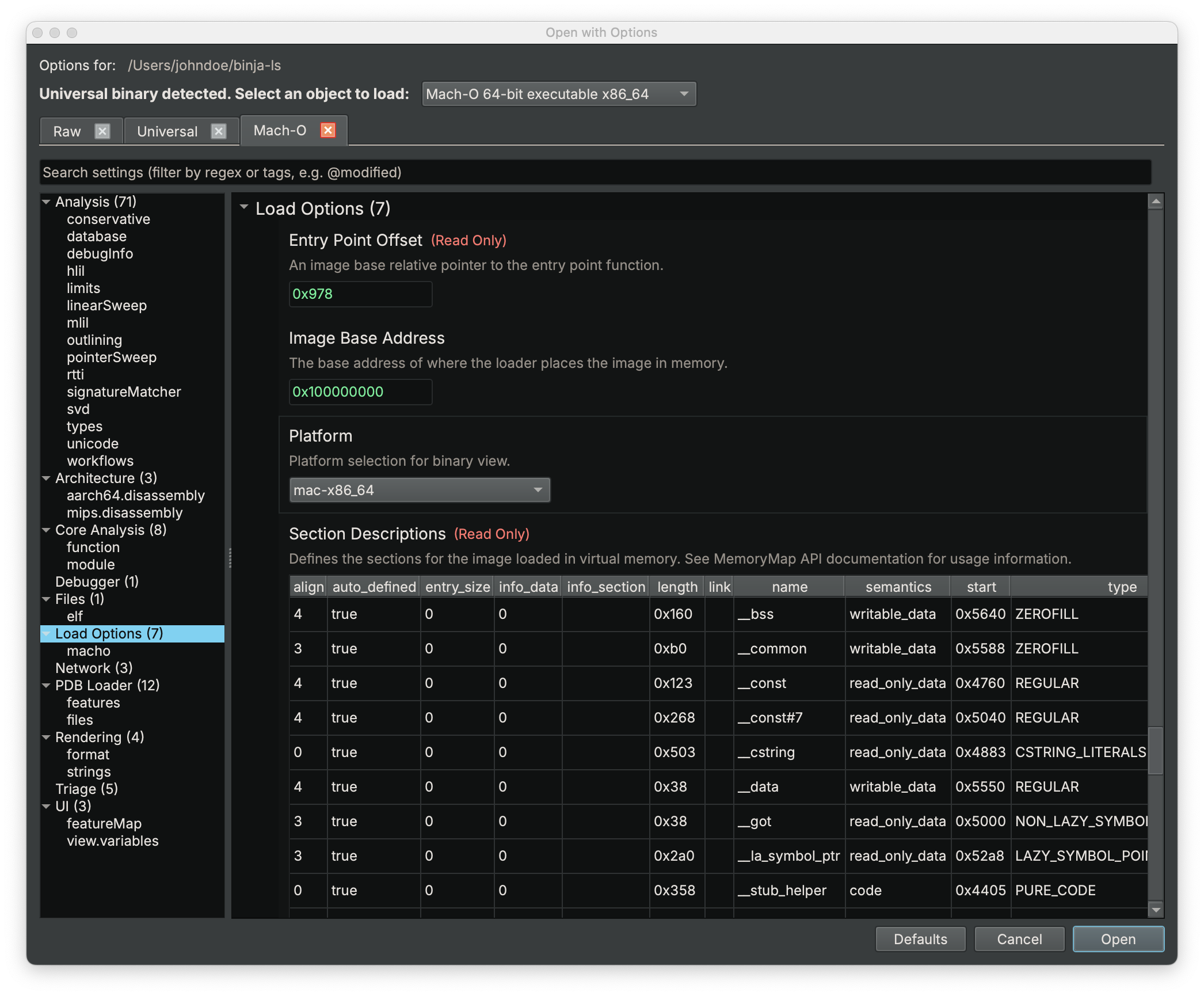Collapse the Load Options (7) section header
The width and height of the screenshot is (1204, 996).
click(244, 207)
